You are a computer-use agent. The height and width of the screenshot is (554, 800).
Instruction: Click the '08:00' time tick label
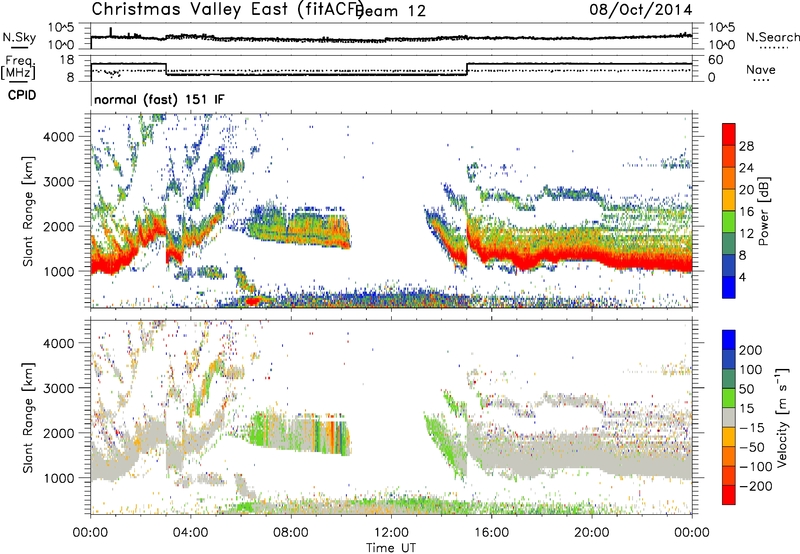point(291,533)
